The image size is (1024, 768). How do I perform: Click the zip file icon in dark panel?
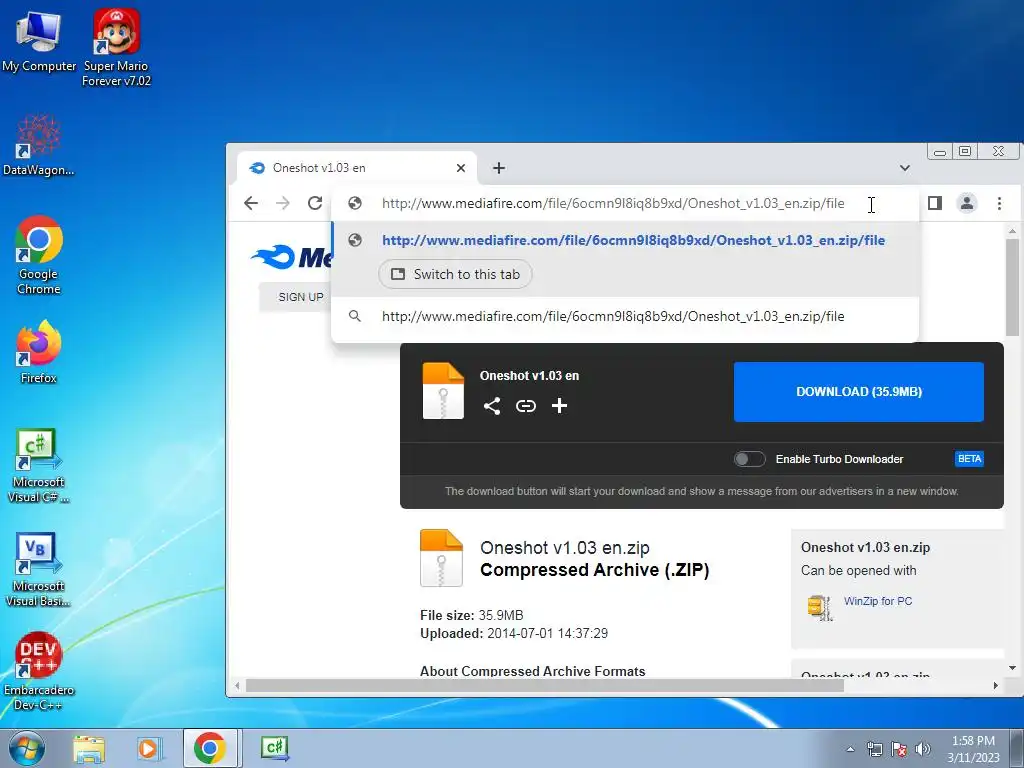[x=443, y=391]
